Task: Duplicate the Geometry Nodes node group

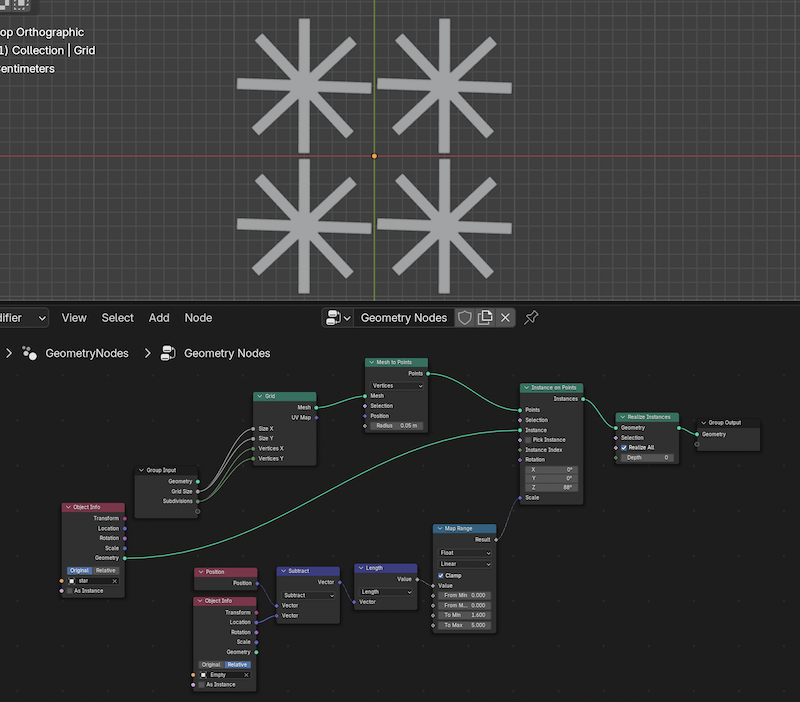Action: pyautogui.click(x=485, y=318)
